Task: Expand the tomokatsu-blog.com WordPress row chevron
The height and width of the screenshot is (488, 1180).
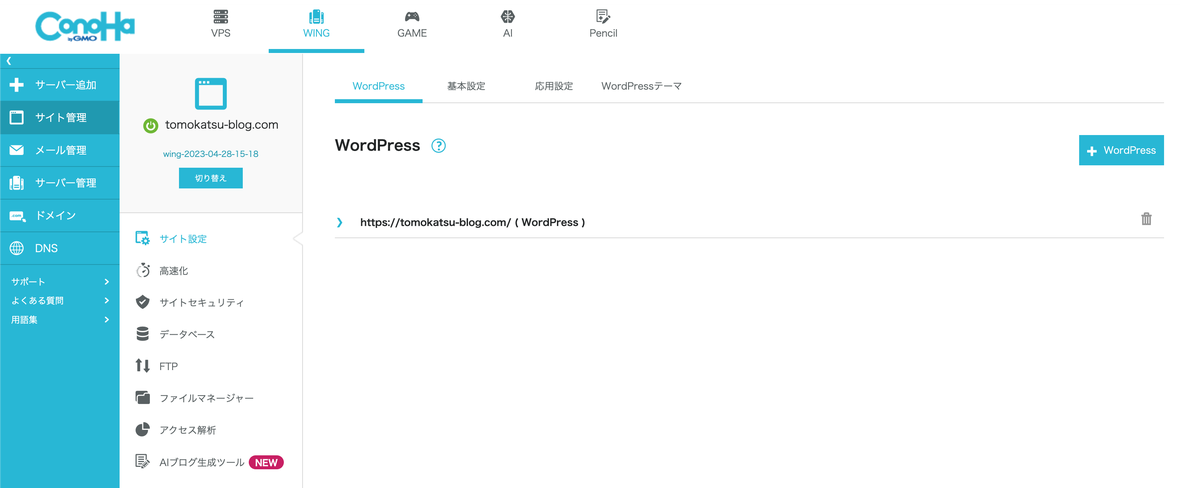Action: click(339, 222)
